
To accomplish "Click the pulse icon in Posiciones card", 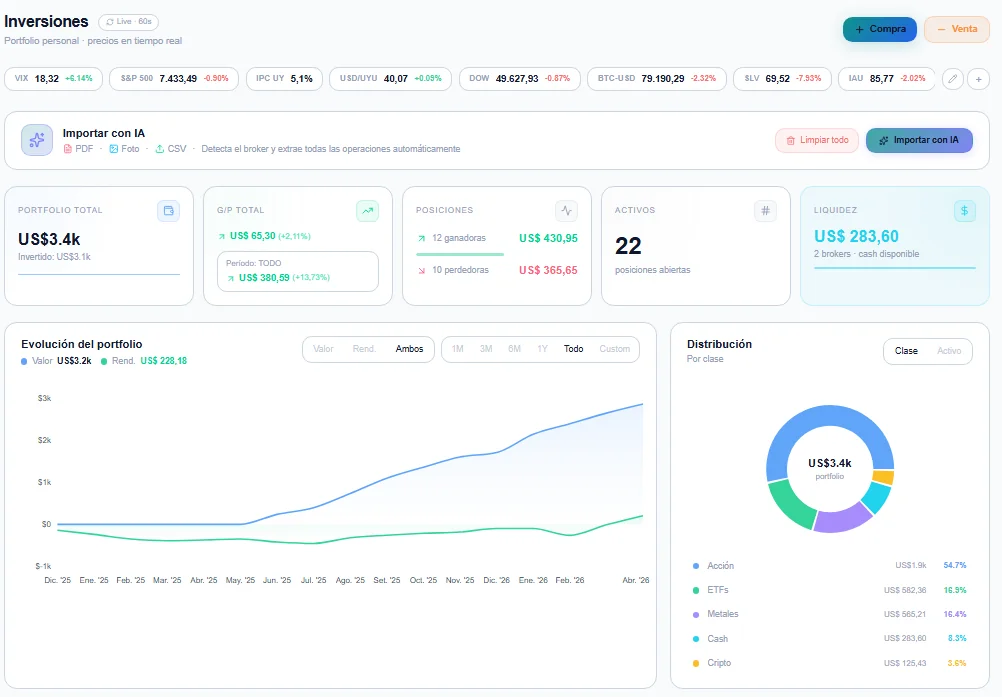I will tap(566, 211).
